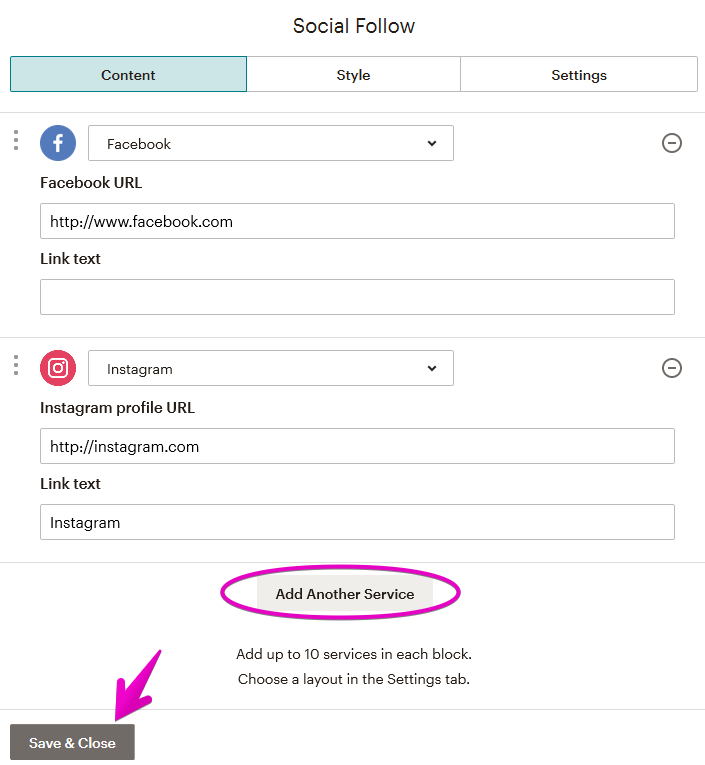Open the Facebook service dropdown
This screenshot has width=705, height=765.
(271, 143)
